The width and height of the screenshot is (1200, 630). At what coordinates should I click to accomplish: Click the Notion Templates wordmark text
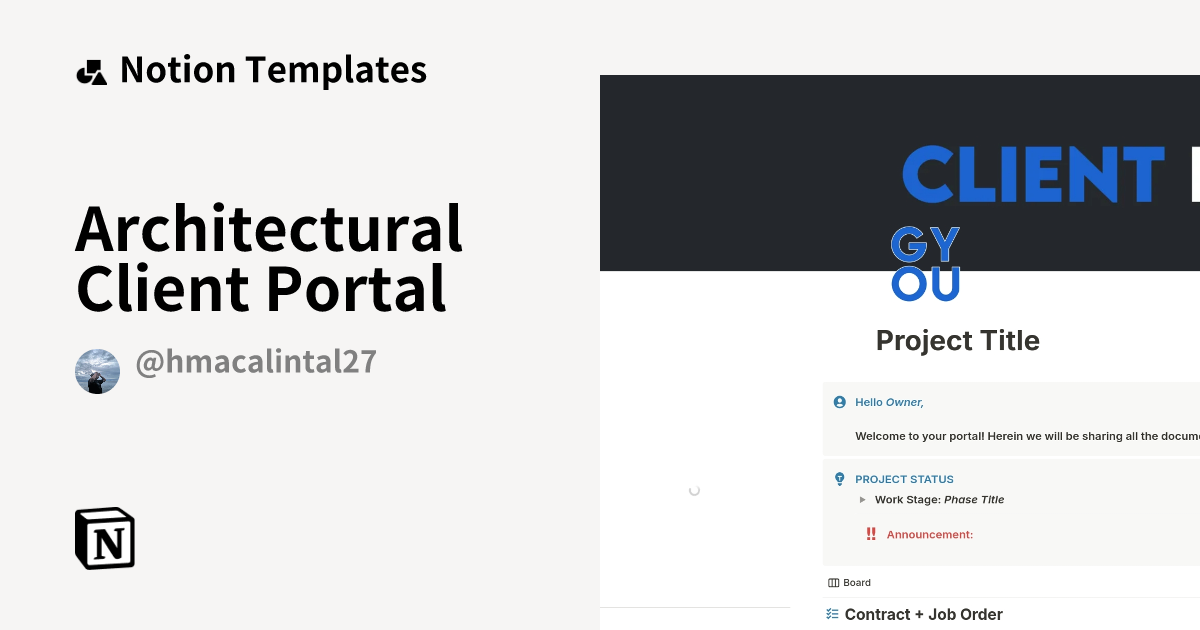(x=273, y=70)
